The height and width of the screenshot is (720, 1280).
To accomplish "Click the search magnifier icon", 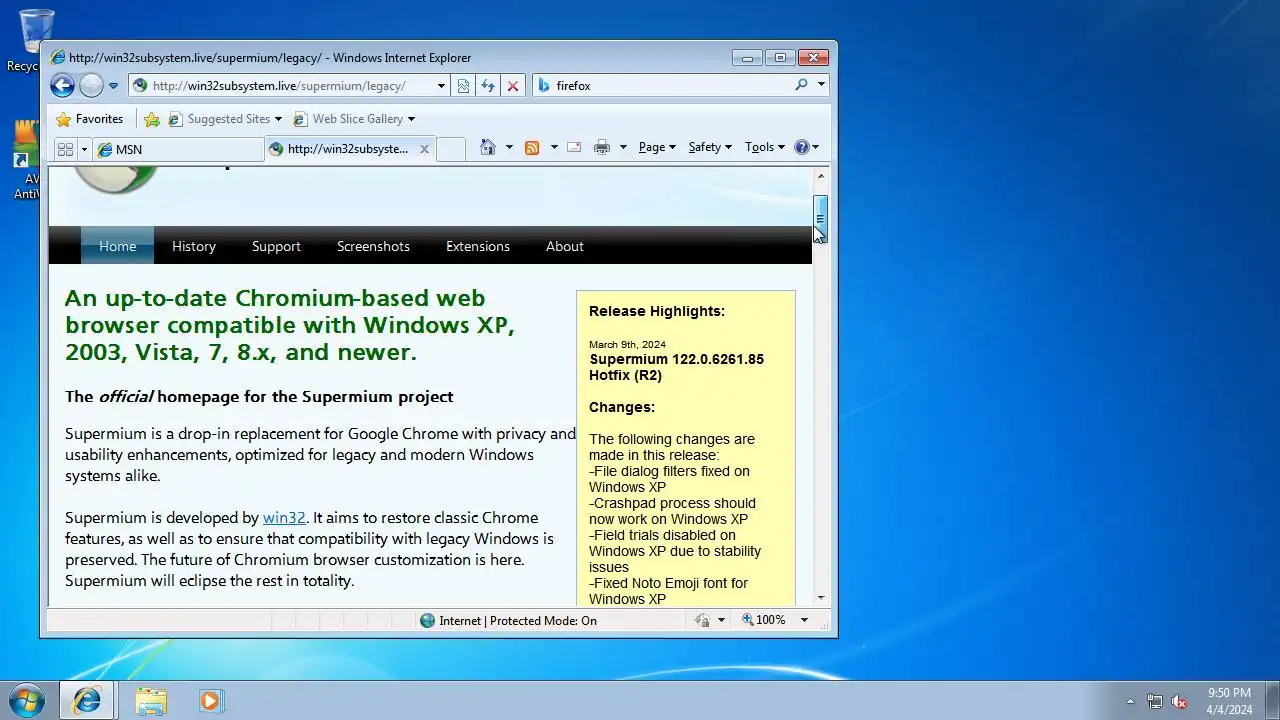I will pyautogui.click(x=801, y=85).
